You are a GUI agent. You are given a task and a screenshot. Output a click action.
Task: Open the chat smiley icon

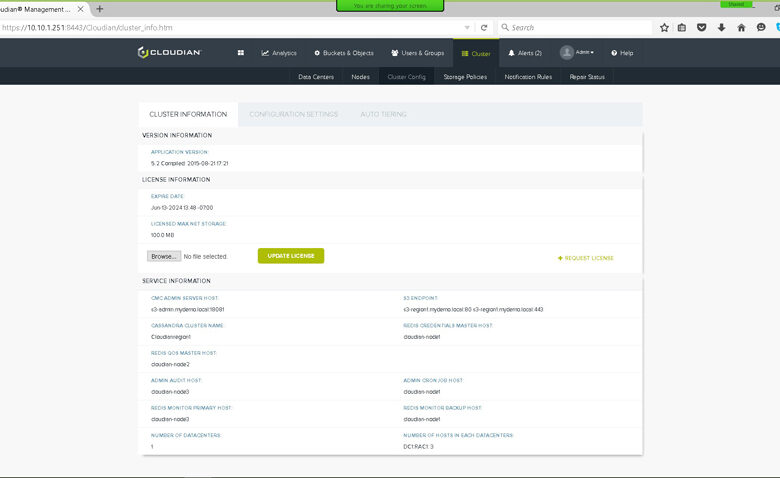[761, 27]
